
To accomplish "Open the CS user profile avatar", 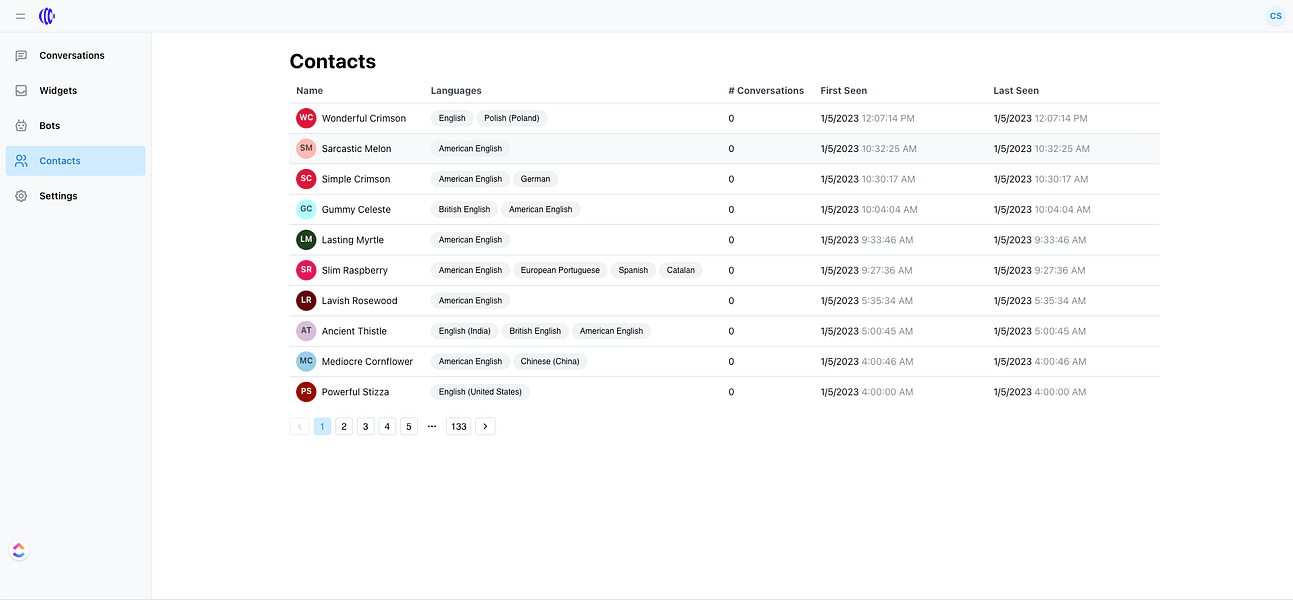I will click(x=1275, y=16).
